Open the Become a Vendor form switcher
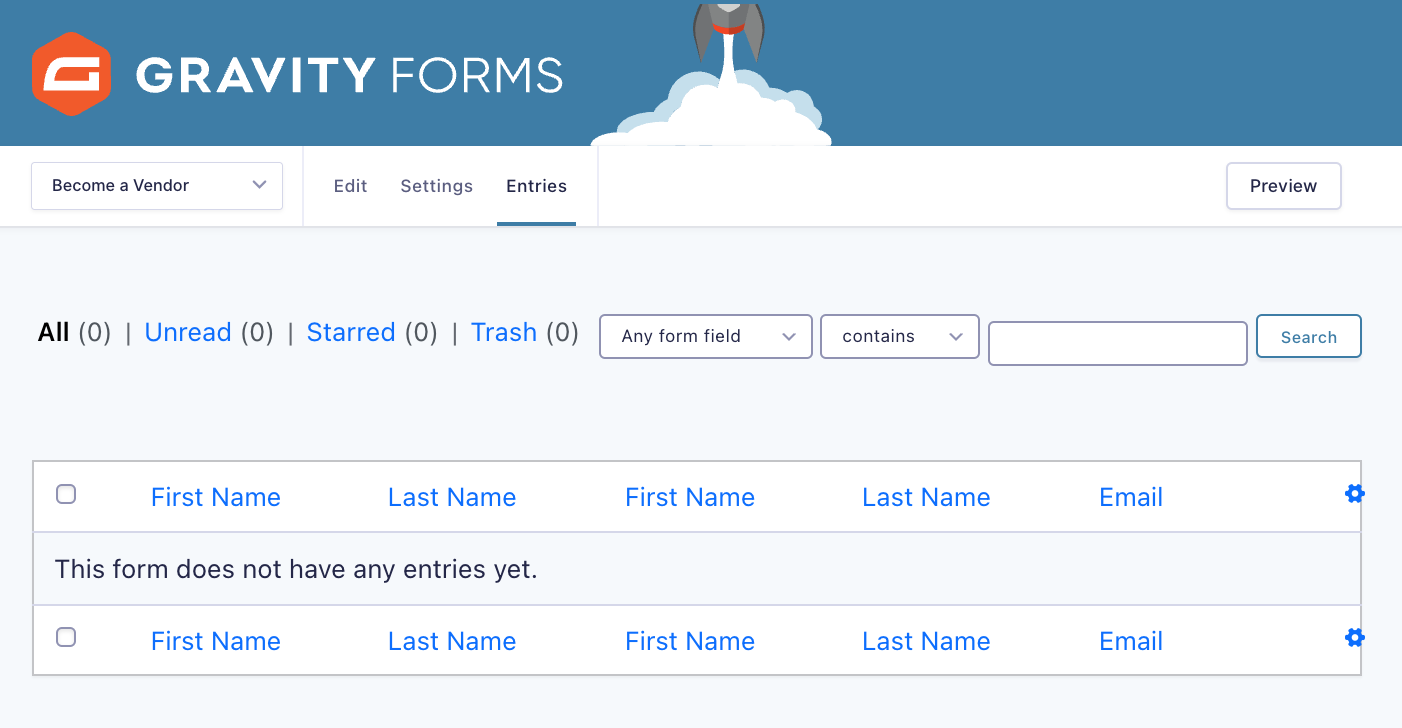The height and width of the screenshot is (728, 1402). 157,186
